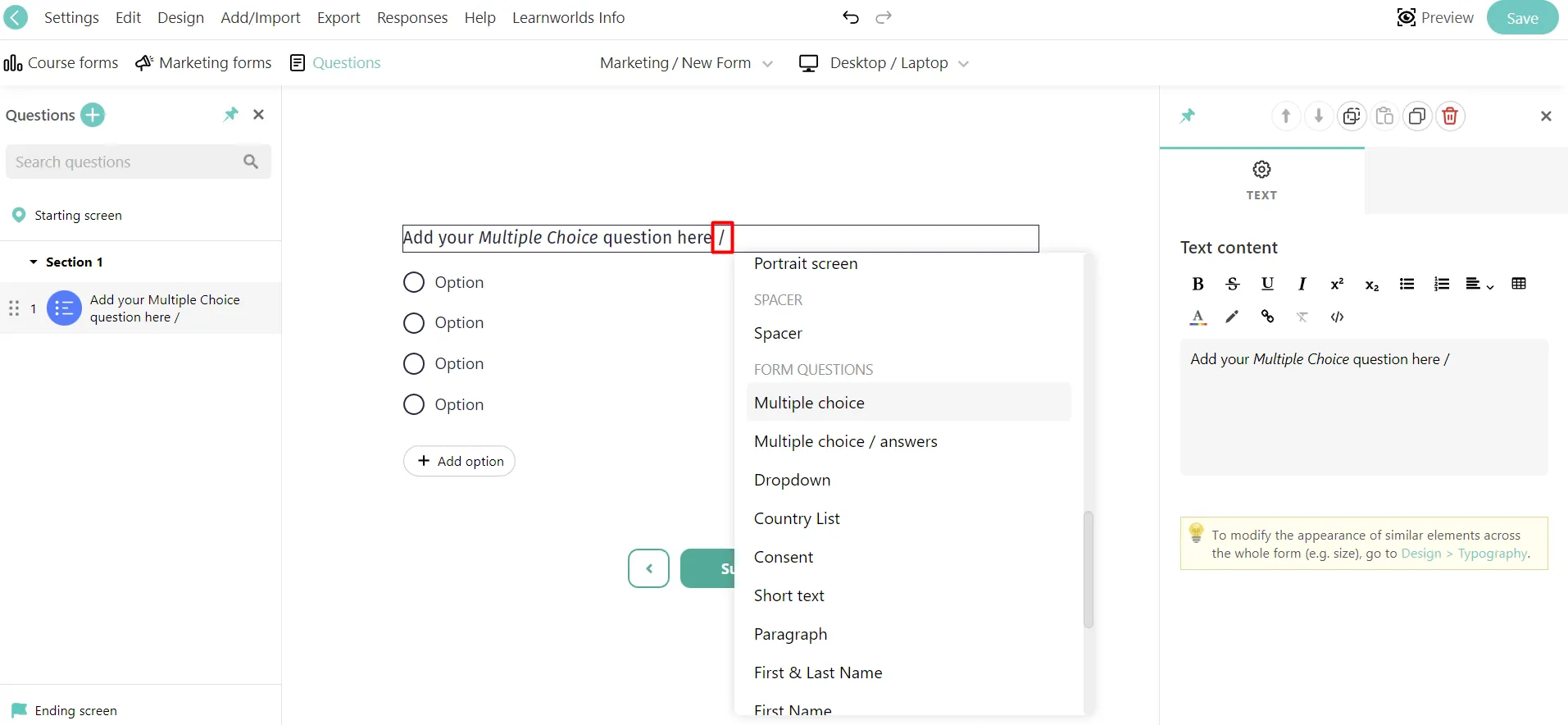The width and height of the screenshot is (1568, 725).
Task: Toggle the pin on the Questions panel
Action: coord(230,115)
